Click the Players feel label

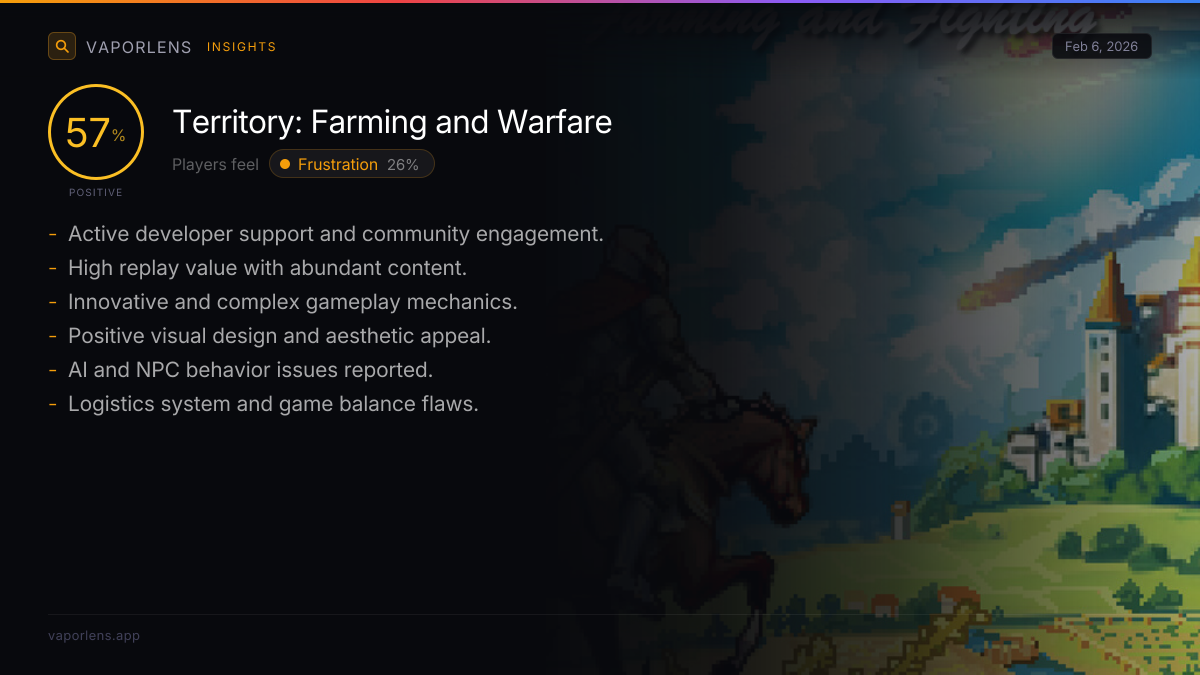click(215, 164)
